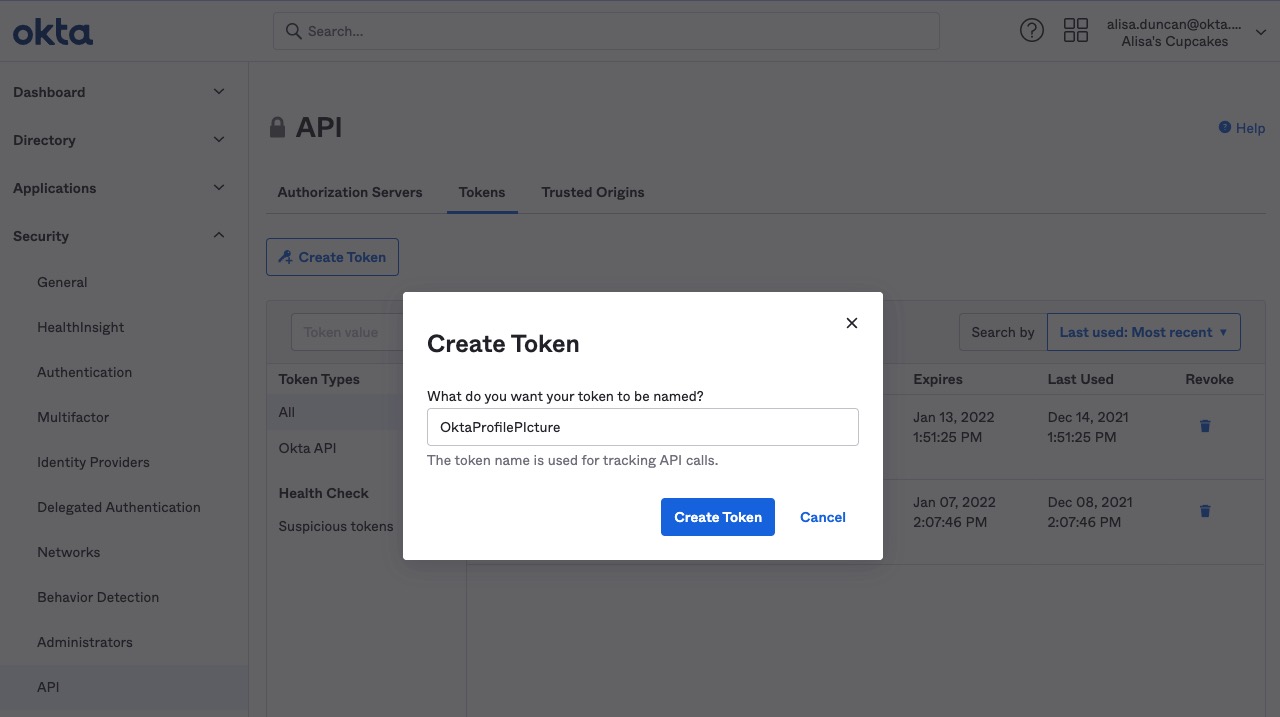Switch to Authorization Servers tab

pos(350,192)
